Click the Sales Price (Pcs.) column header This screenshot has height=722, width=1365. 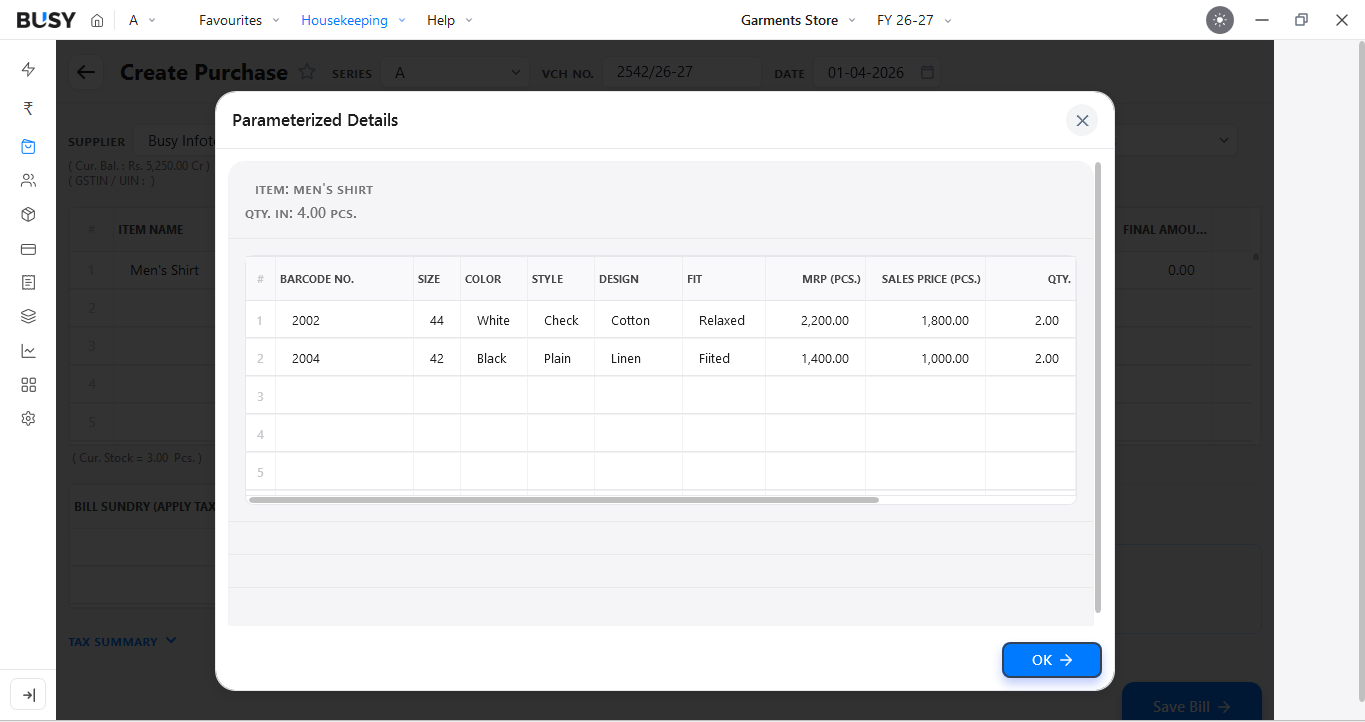(x=926, y=279)
